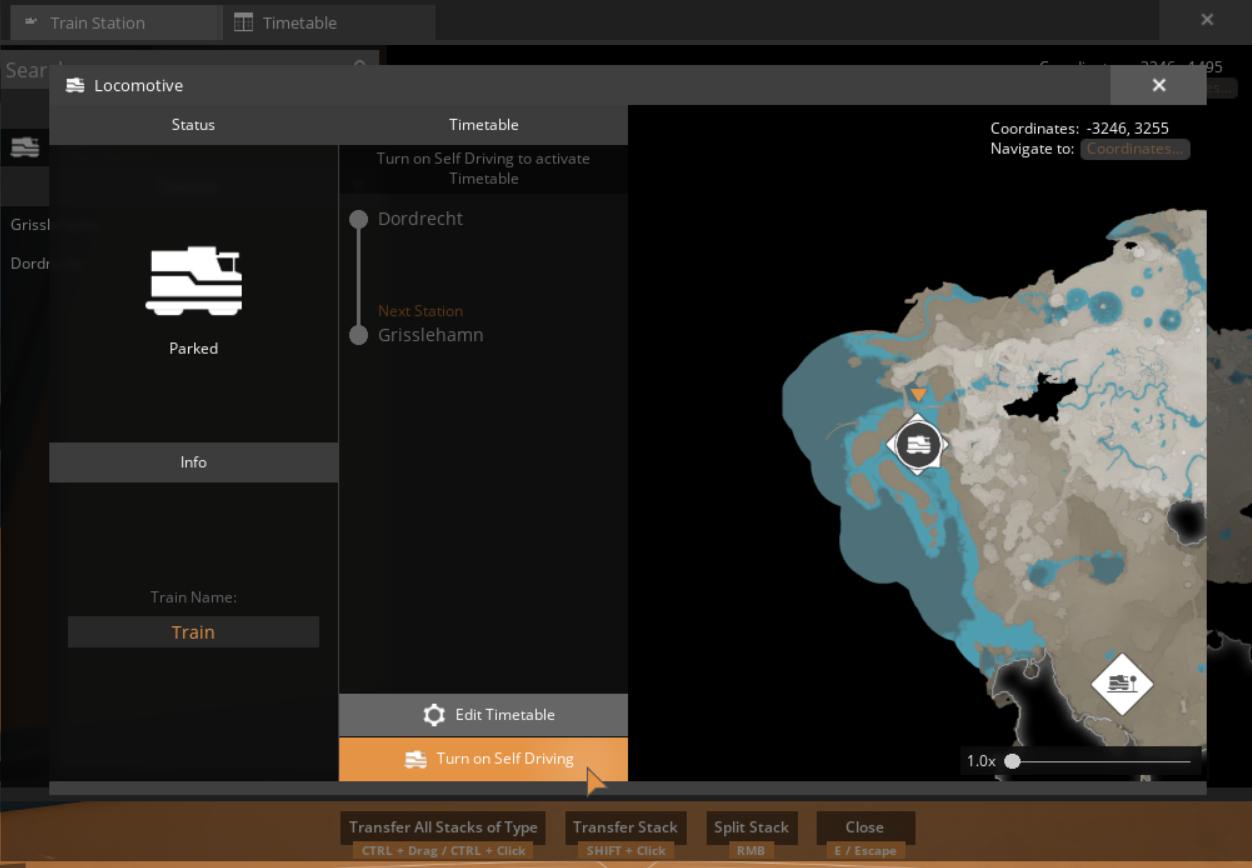Select the Dordrecht station label in the timetable

point(420,219)
